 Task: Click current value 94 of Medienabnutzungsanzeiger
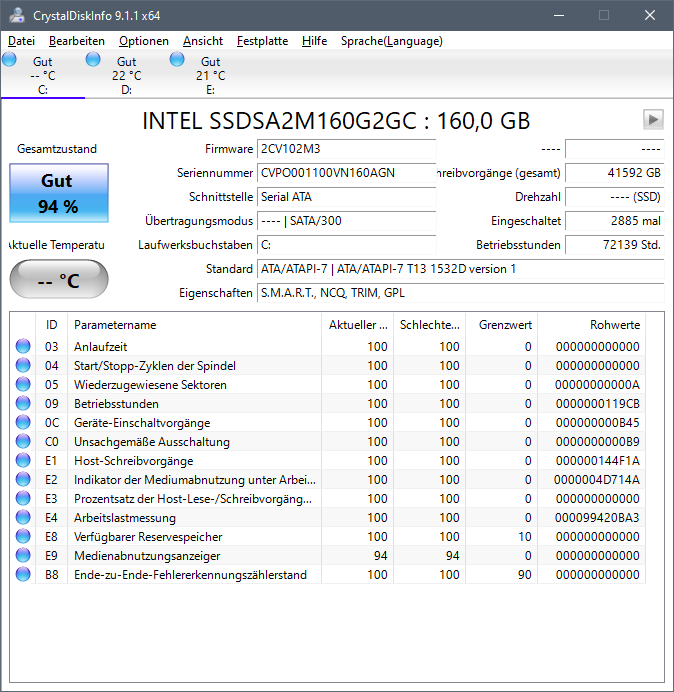(x=380, y=556)
